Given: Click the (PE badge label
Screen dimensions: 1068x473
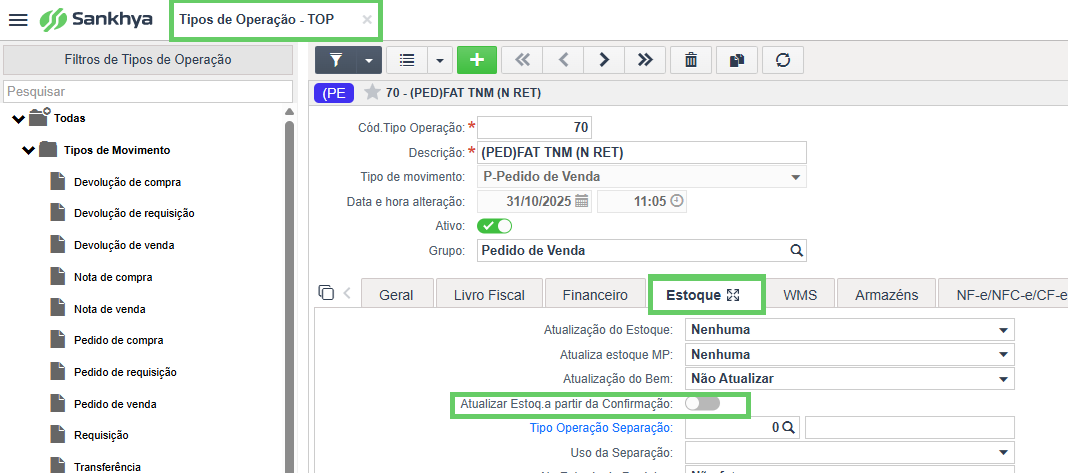Looking at the screenshot, I should pyautogui.click(x=334, y=93).
